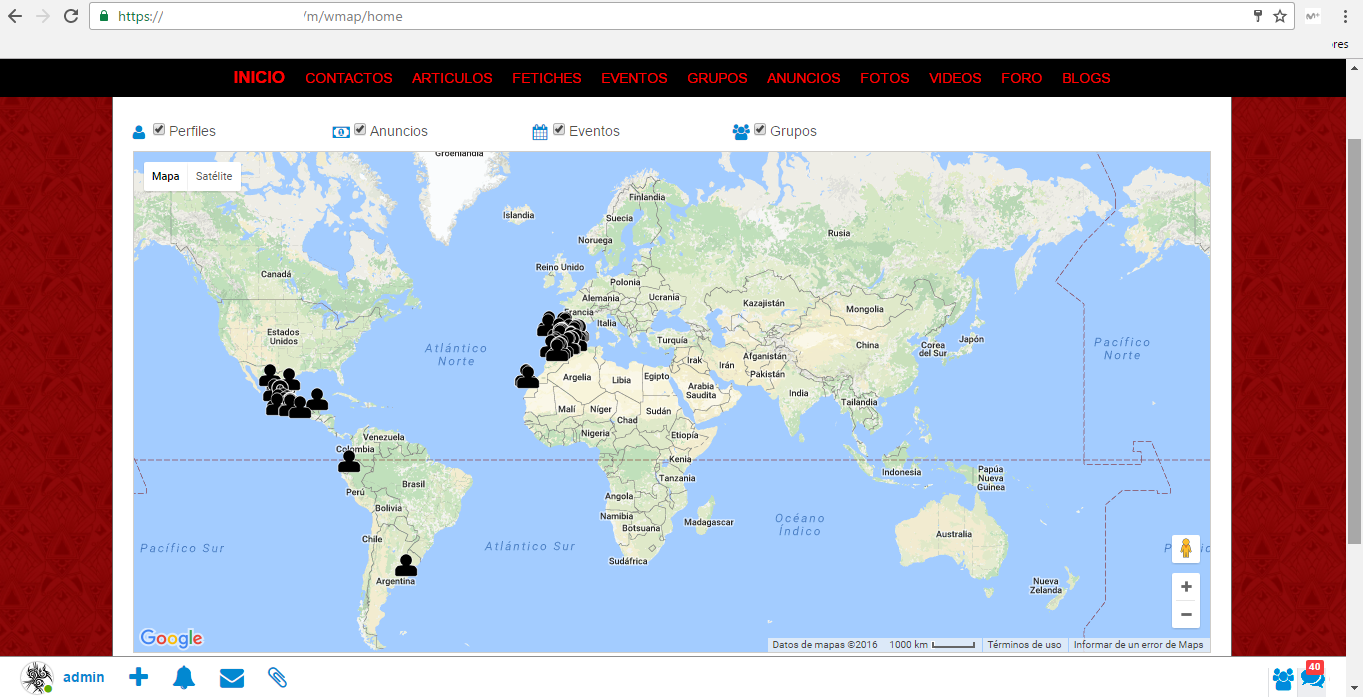Click the paperclip attachments icon

(x=278, y=677)
